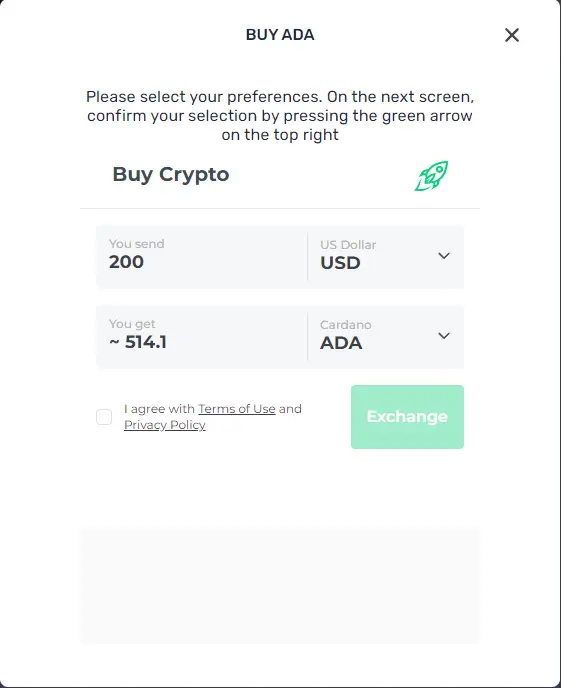Select the USD currency code

tap(340, 263)
